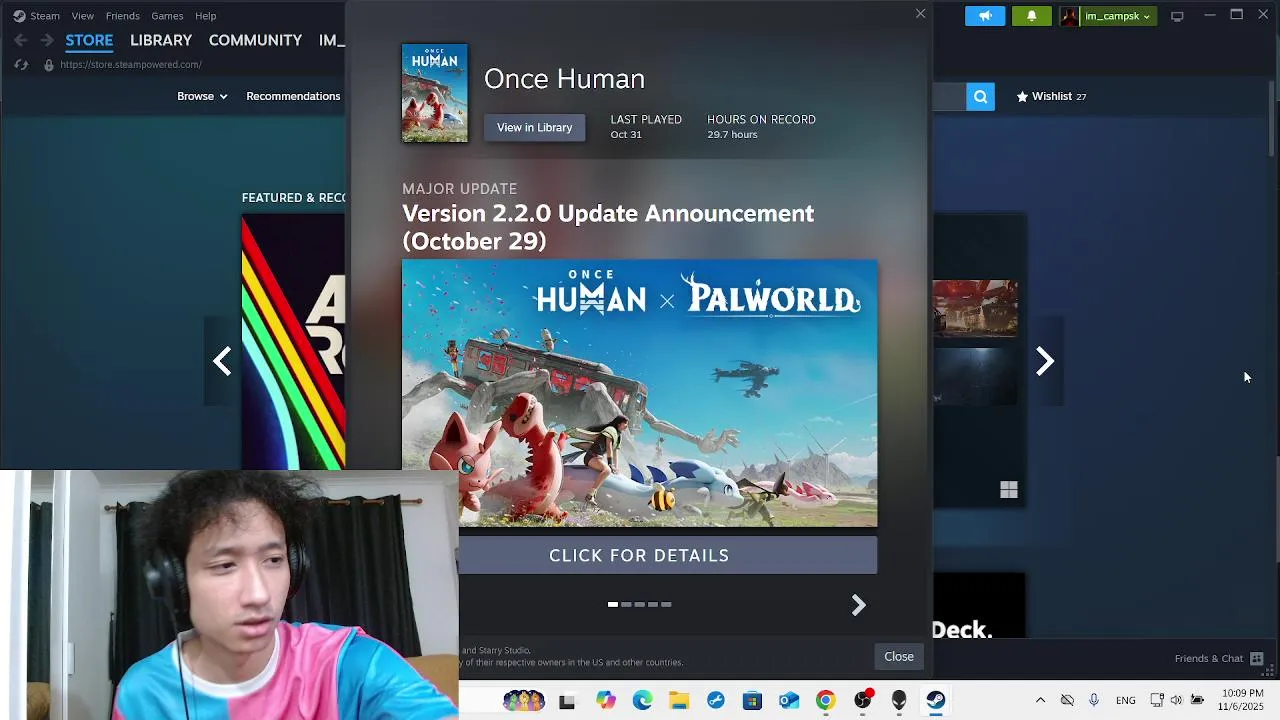Open the announcements megaphone button
The width and height of the screenshot is (1280, 720).
(x=985, y=16)
